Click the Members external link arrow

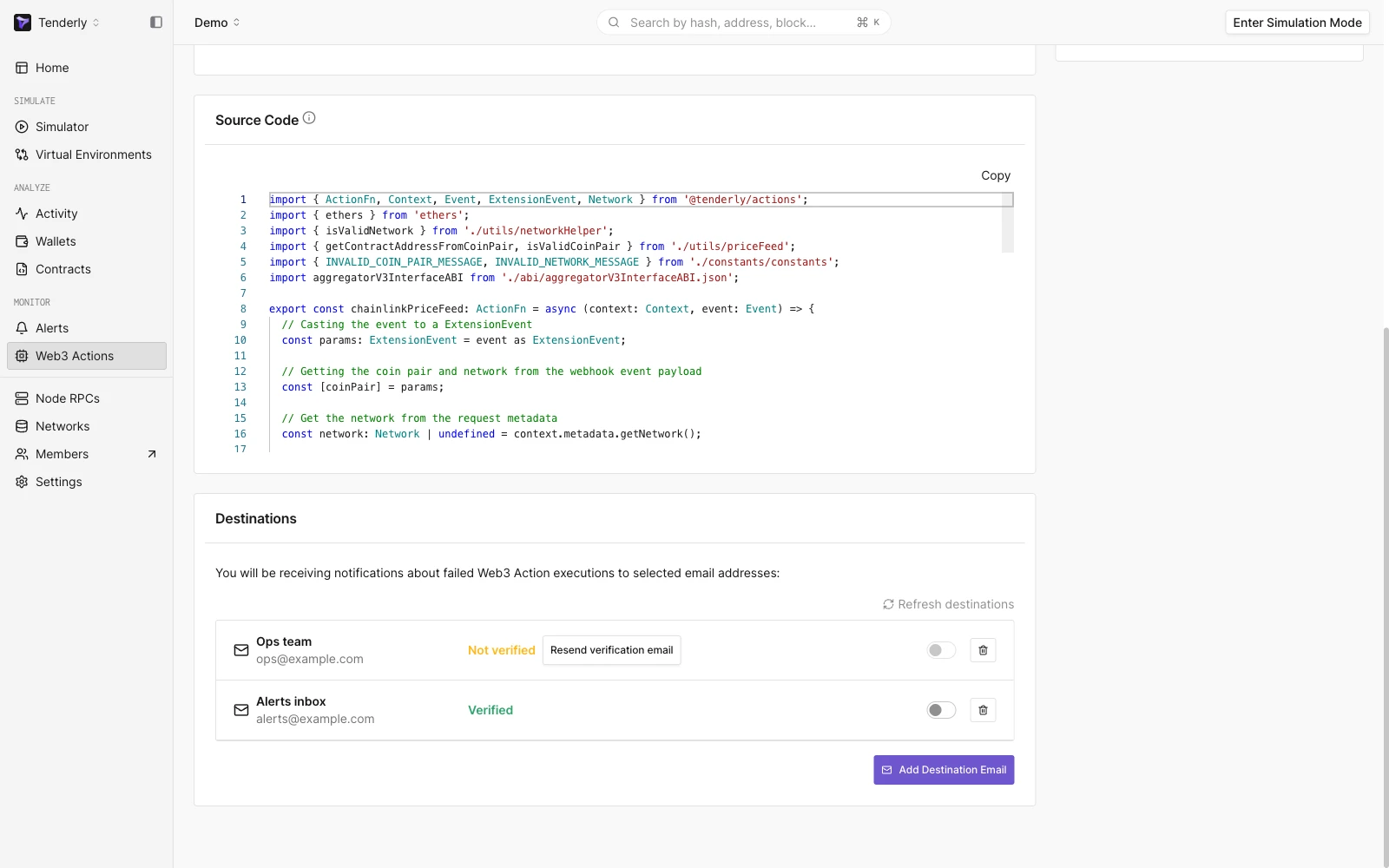[152, 454]
